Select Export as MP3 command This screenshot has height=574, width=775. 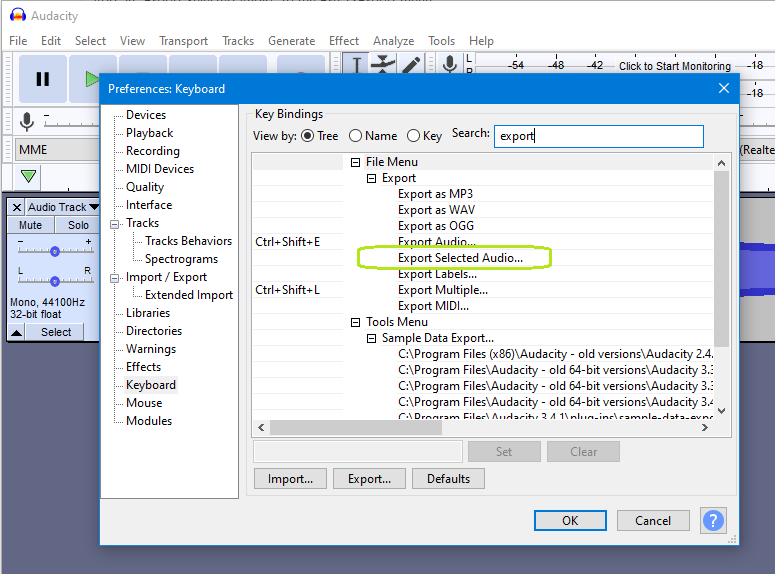tap(435, 194)
